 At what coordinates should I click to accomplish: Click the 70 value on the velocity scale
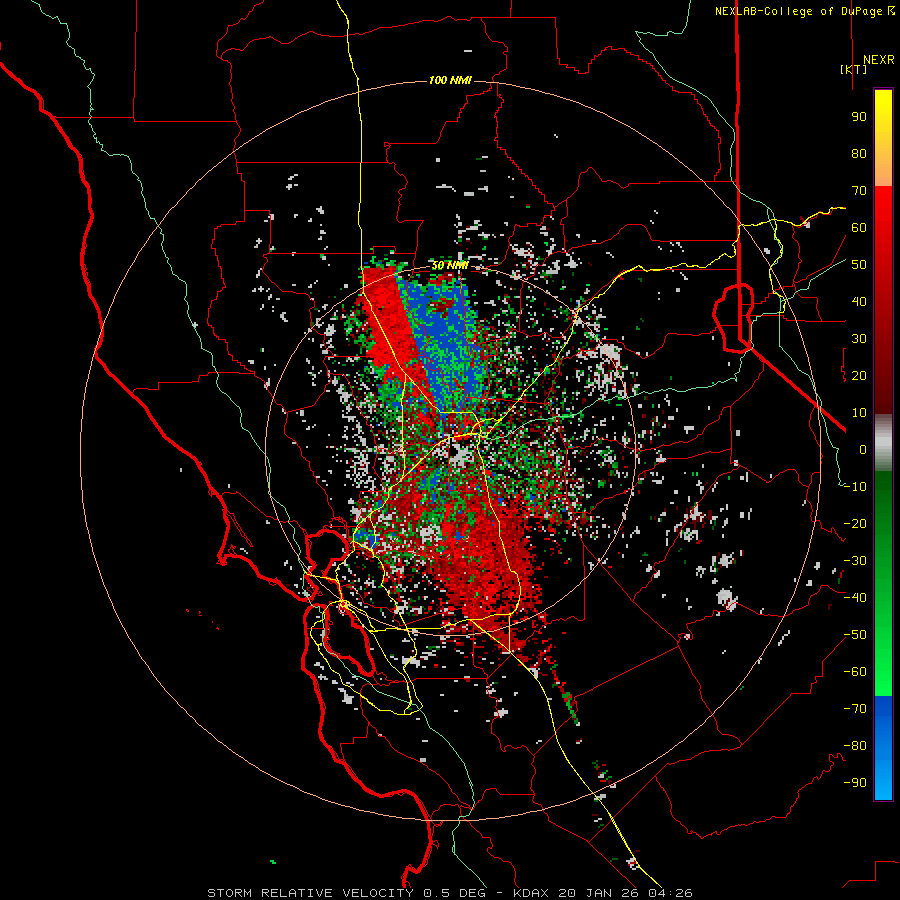pos(859,191)
